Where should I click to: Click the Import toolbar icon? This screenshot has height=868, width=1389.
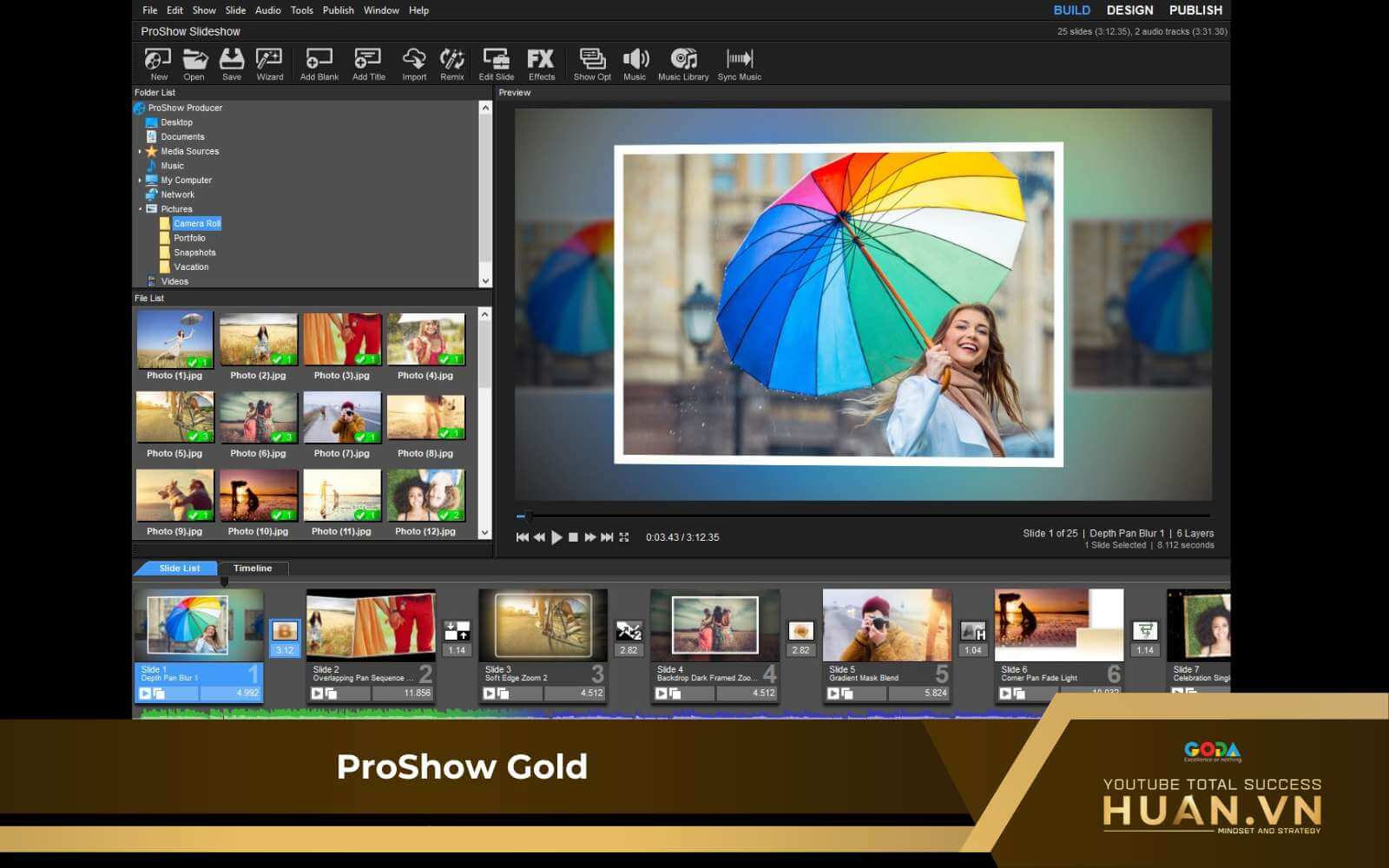pos(414,63)
